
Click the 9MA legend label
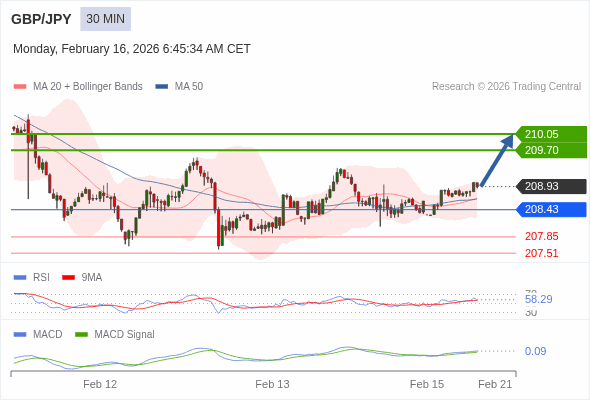coord(92,278)
